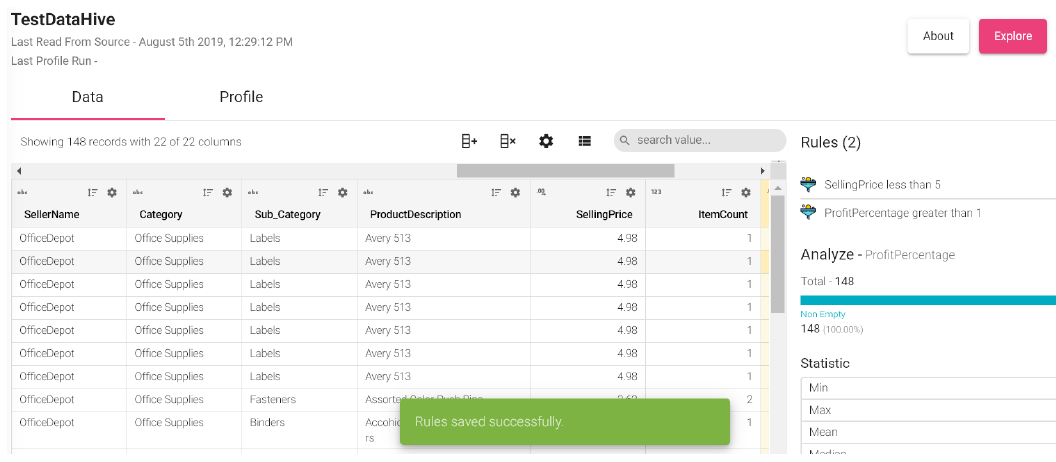Click sort icon on SellerName column
Image resolution: width=1056 pixels, height=462 pixels.
(x=92, y=192)
